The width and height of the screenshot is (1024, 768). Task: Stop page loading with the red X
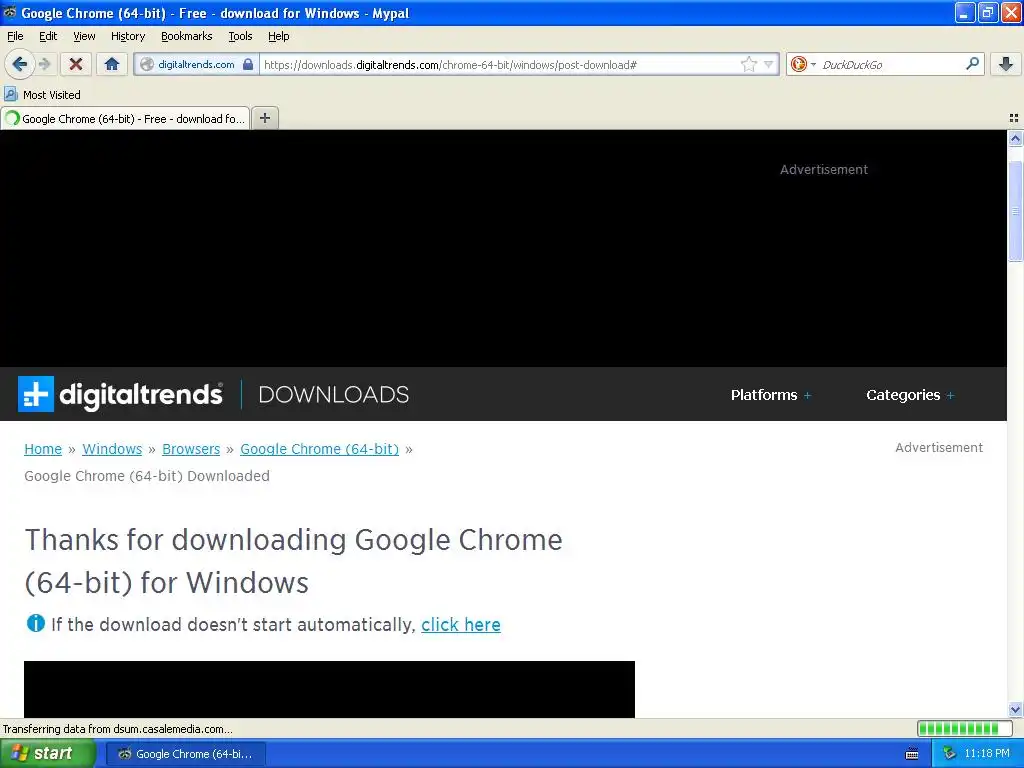76,64
